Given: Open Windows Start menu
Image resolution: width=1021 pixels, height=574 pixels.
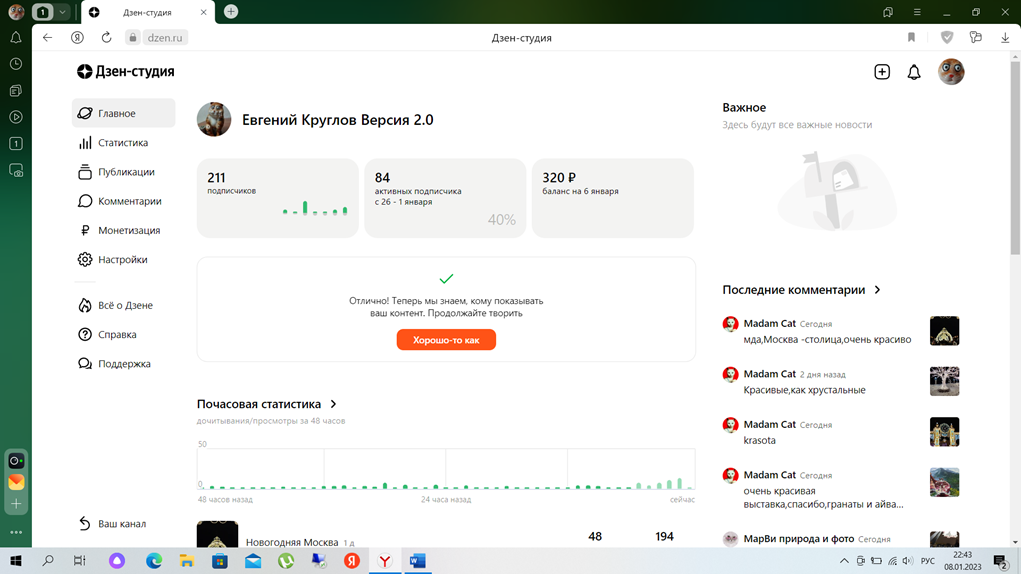Looking at the screenshot, I should pos(16,561).
